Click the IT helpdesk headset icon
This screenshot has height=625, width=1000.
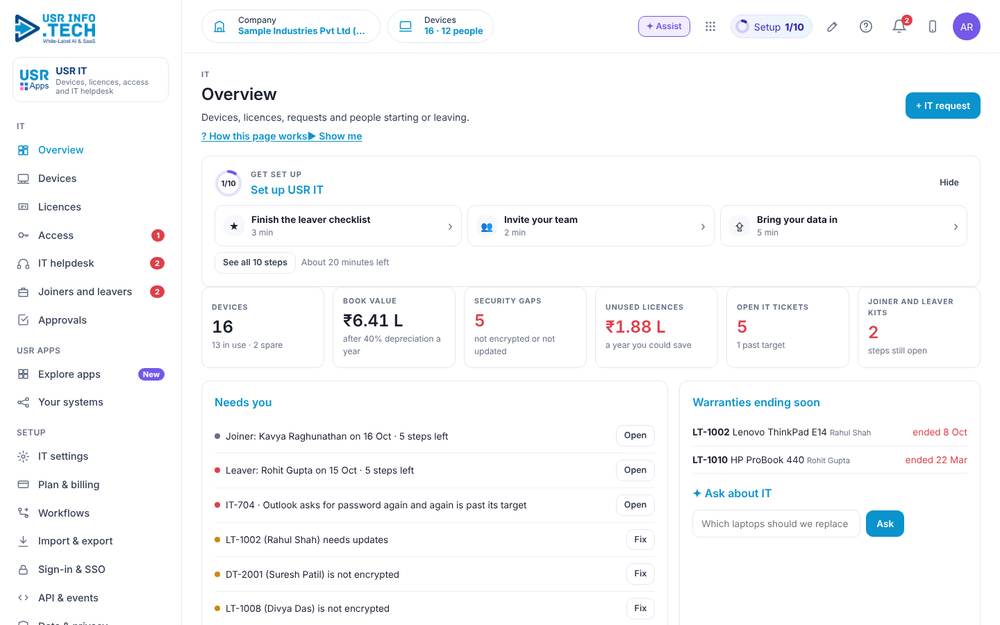point(23,263)
